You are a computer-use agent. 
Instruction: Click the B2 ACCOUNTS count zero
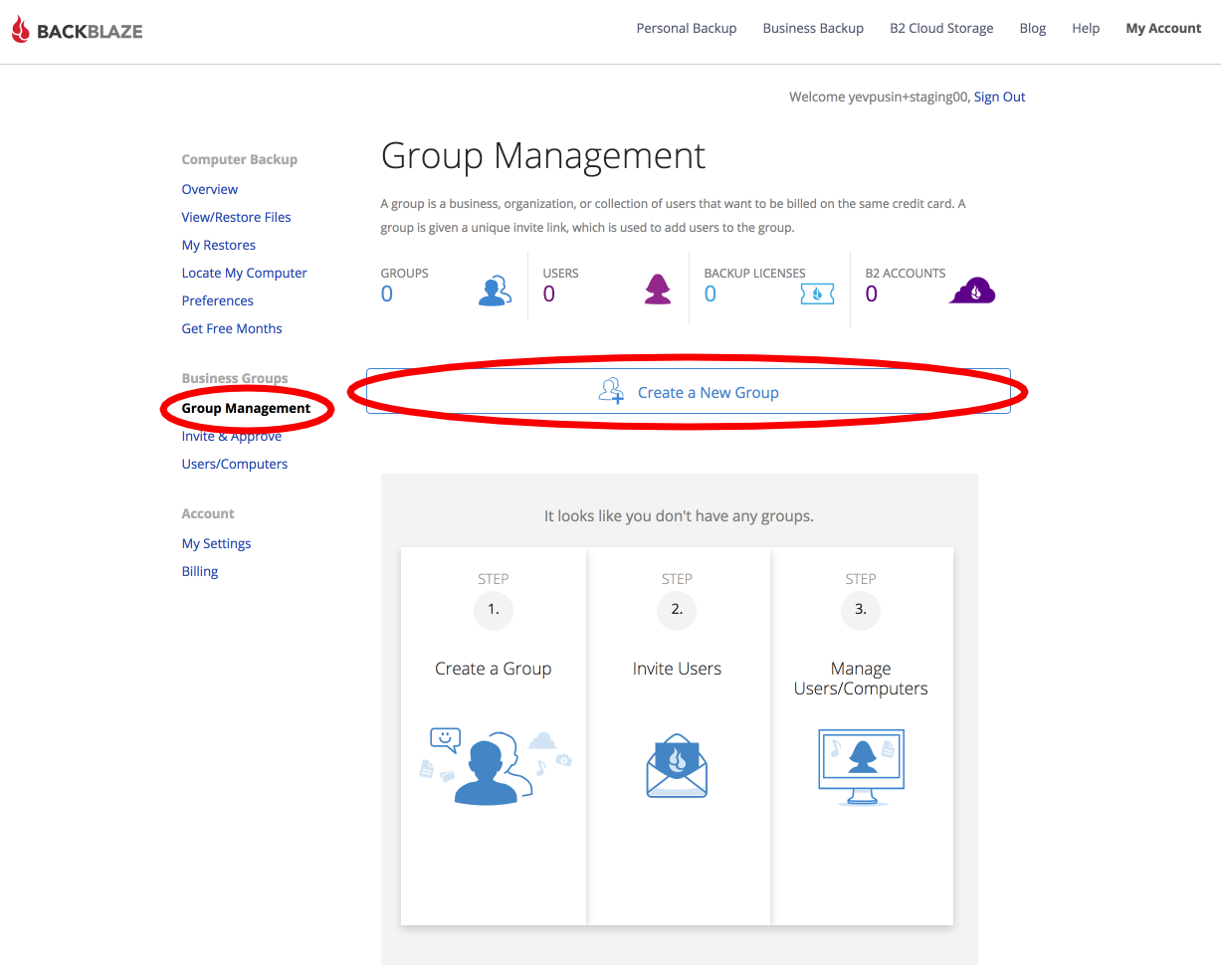872,294
